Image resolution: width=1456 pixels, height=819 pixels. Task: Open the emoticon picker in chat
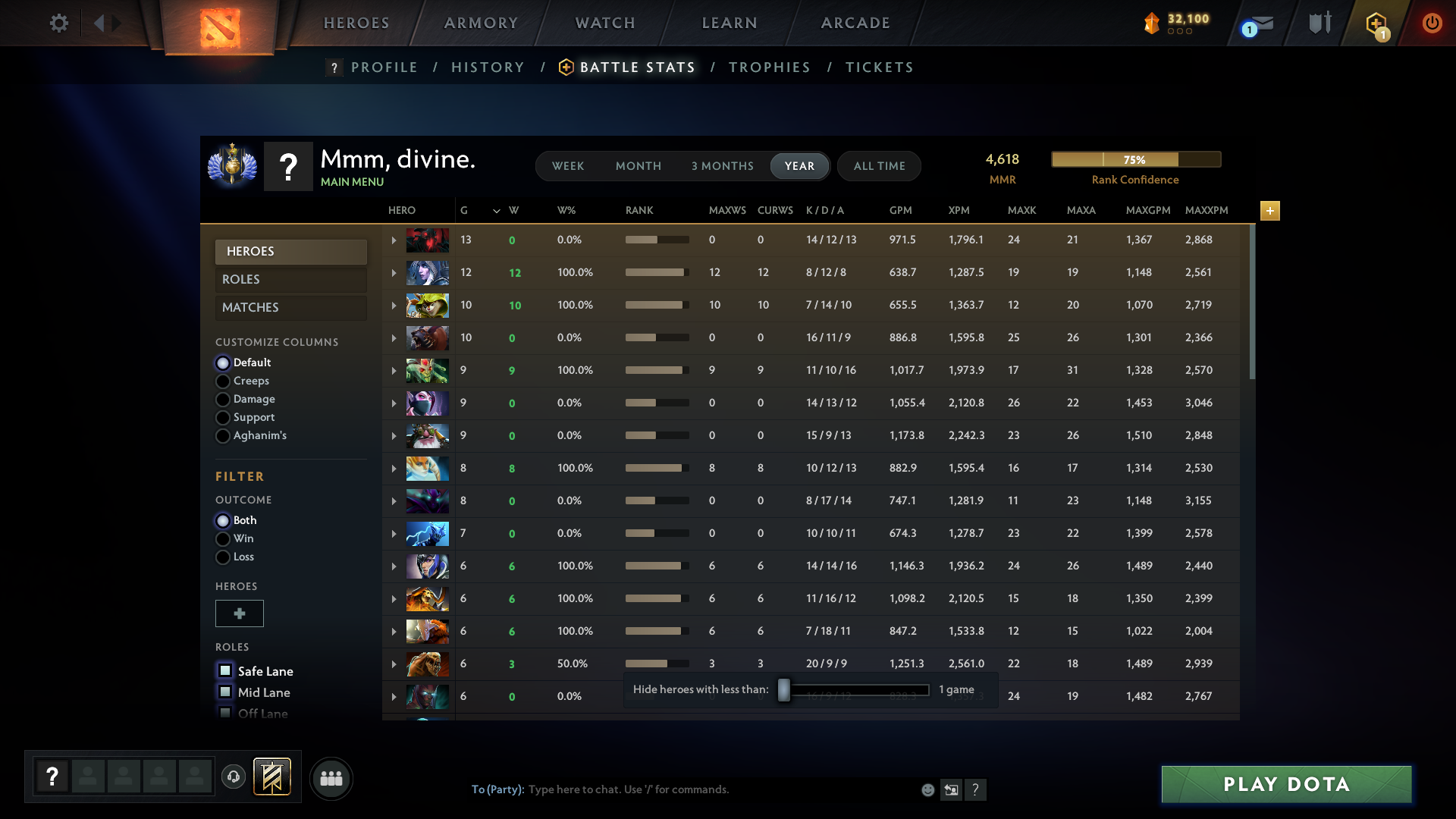click(x=928, y=789)
